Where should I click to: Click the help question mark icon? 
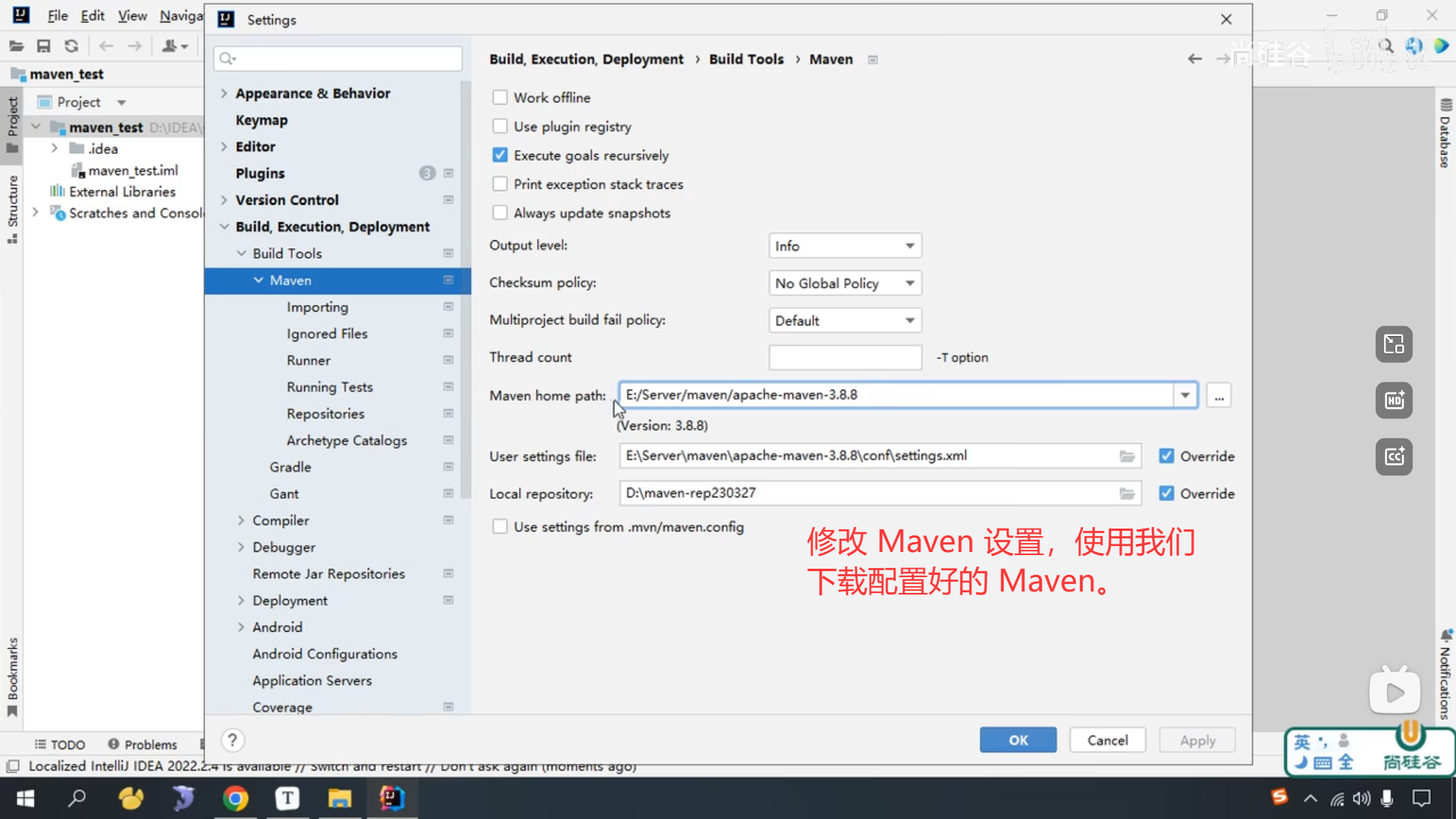[x=233, y=740]
